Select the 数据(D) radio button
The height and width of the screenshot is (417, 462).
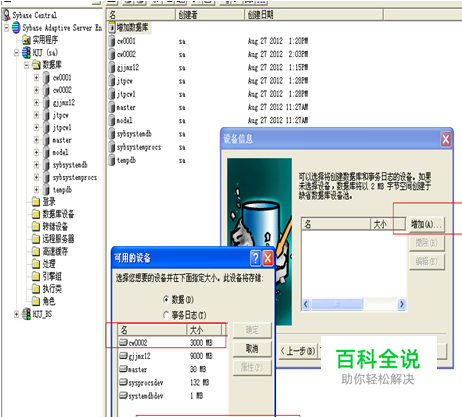(166, 300)
